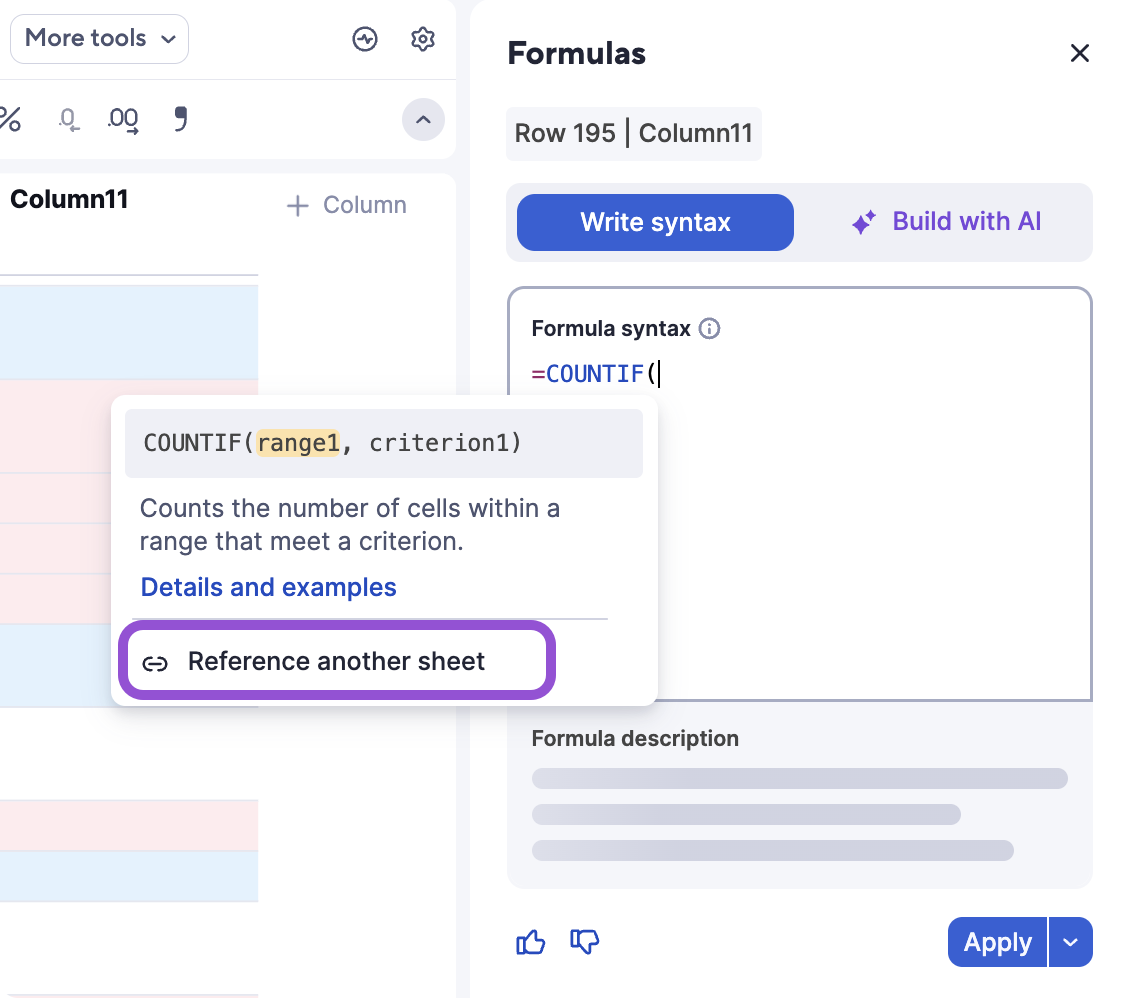Add a new Column
Image resolution: width=1126 pixels, height=998 pixels.
tap(346, 206)
